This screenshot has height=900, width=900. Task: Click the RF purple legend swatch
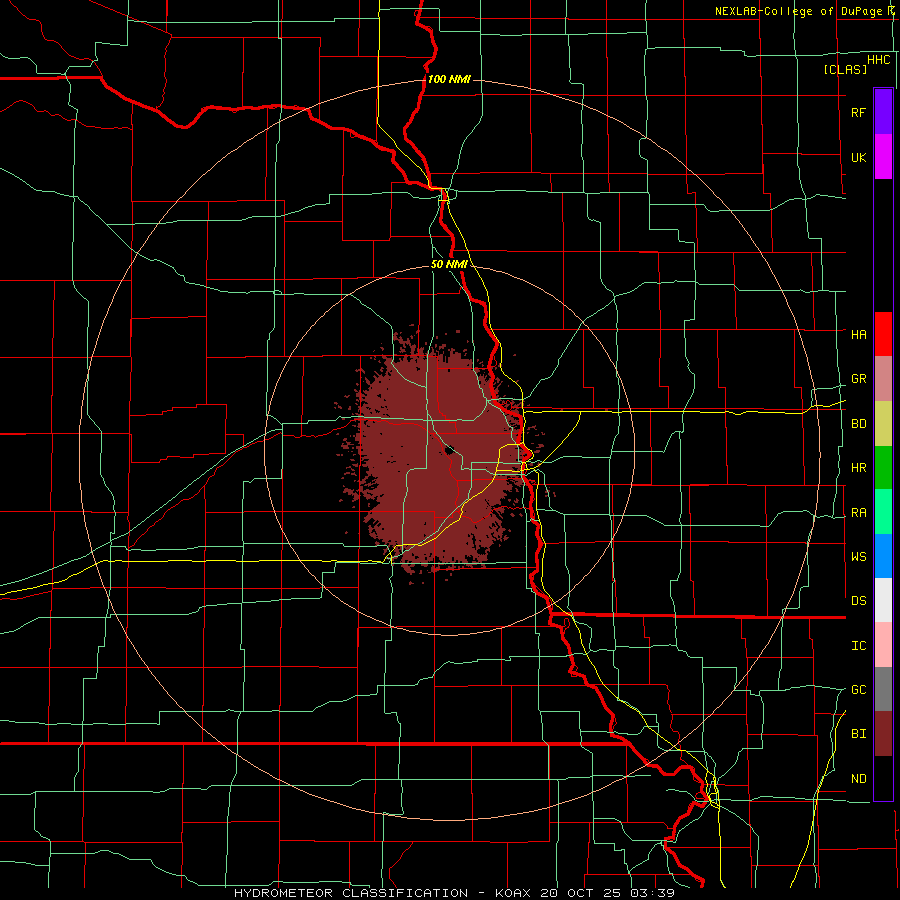[x=883, y=112]
